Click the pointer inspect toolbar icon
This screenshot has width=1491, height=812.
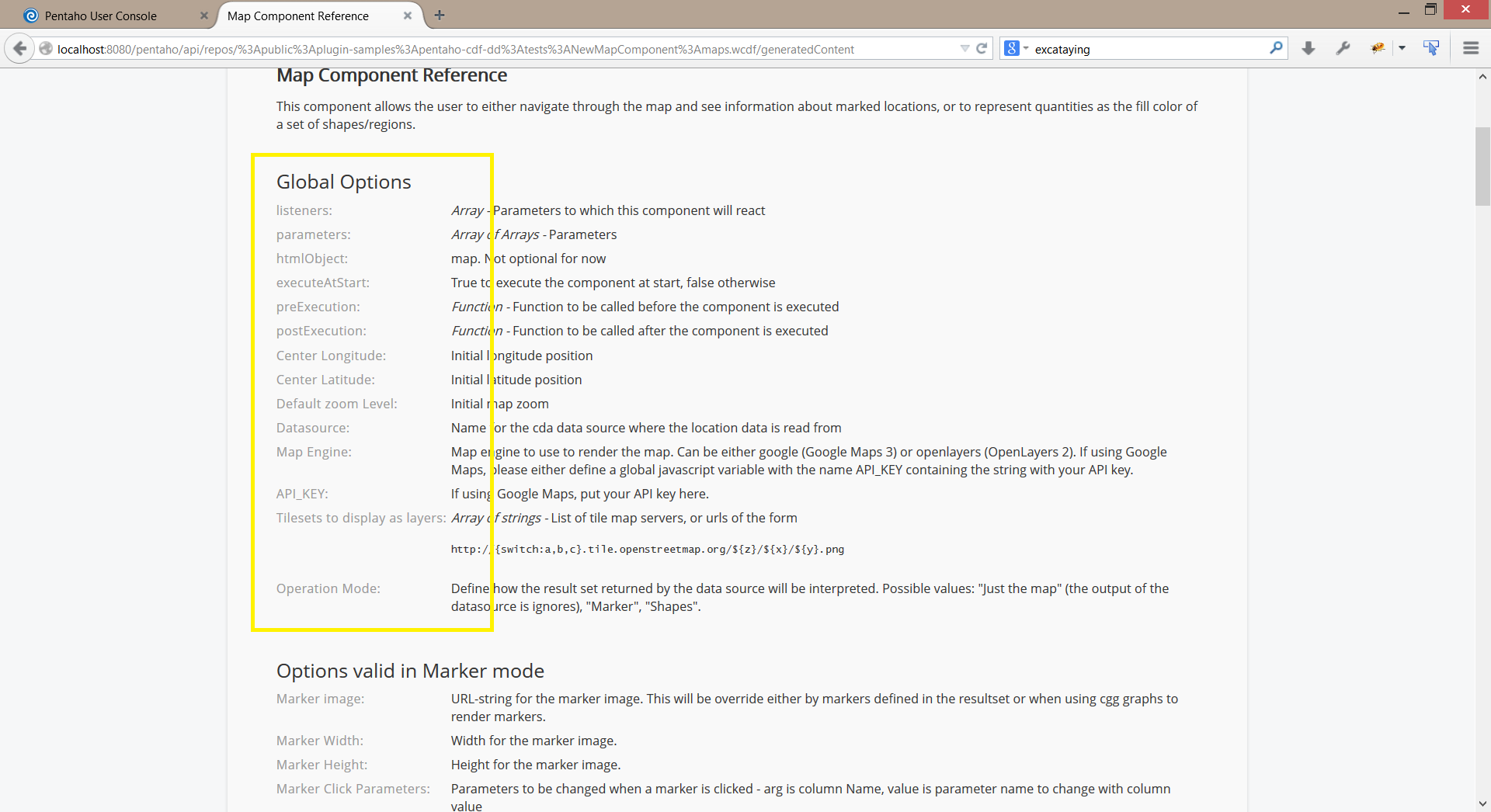pos(1431,48)
